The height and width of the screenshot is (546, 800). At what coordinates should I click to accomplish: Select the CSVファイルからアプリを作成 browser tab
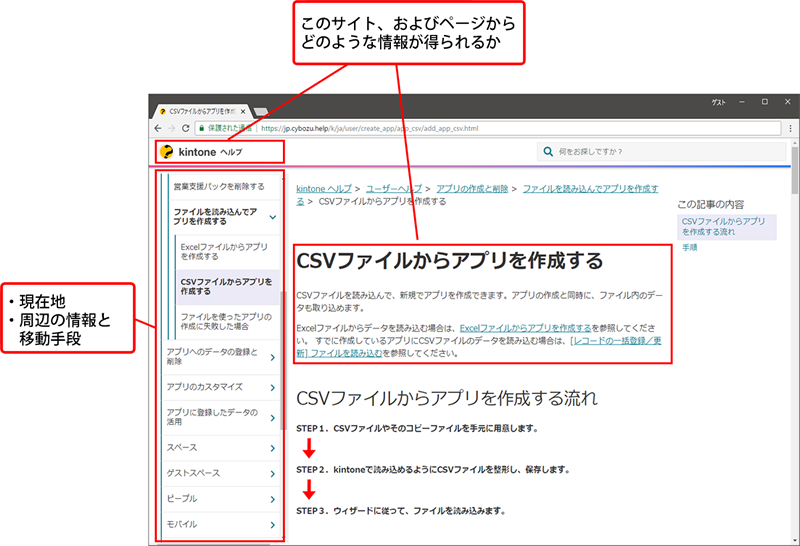tap(203, 111)
